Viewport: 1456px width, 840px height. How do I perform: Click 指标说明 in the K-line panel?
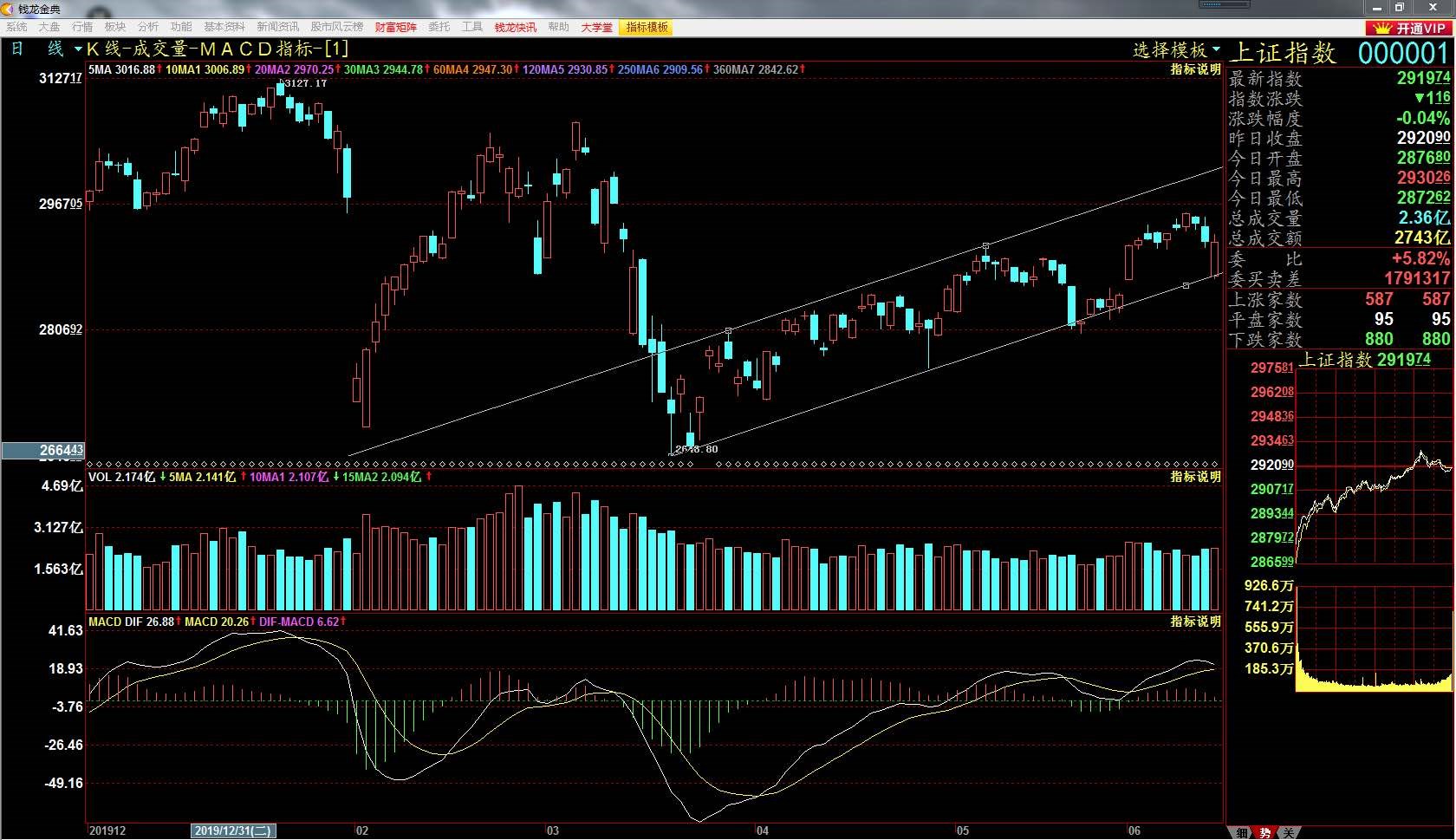(x=1195, y=69)
